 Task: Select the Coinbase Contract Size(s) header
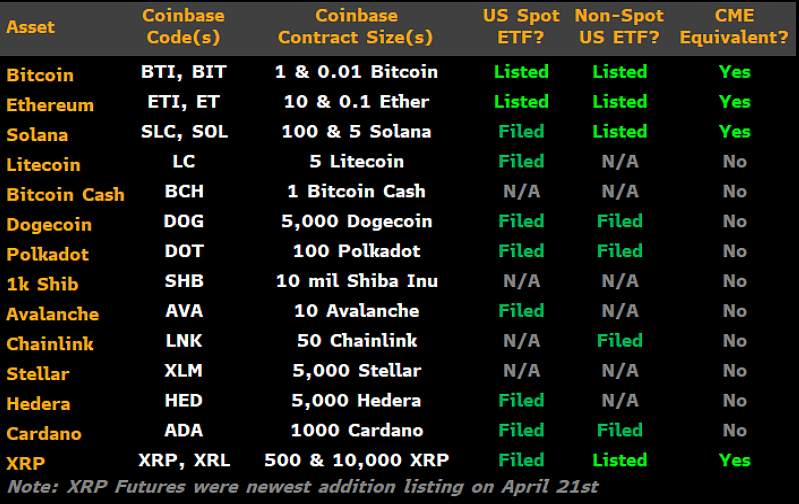[x=356, y=27]
